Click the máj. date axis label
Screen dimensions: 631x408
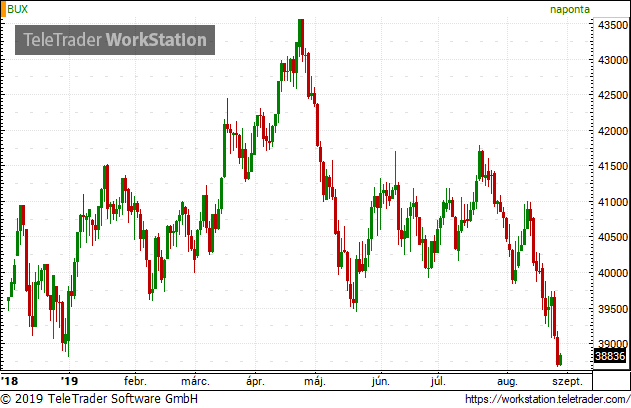[x=315, y=381]
